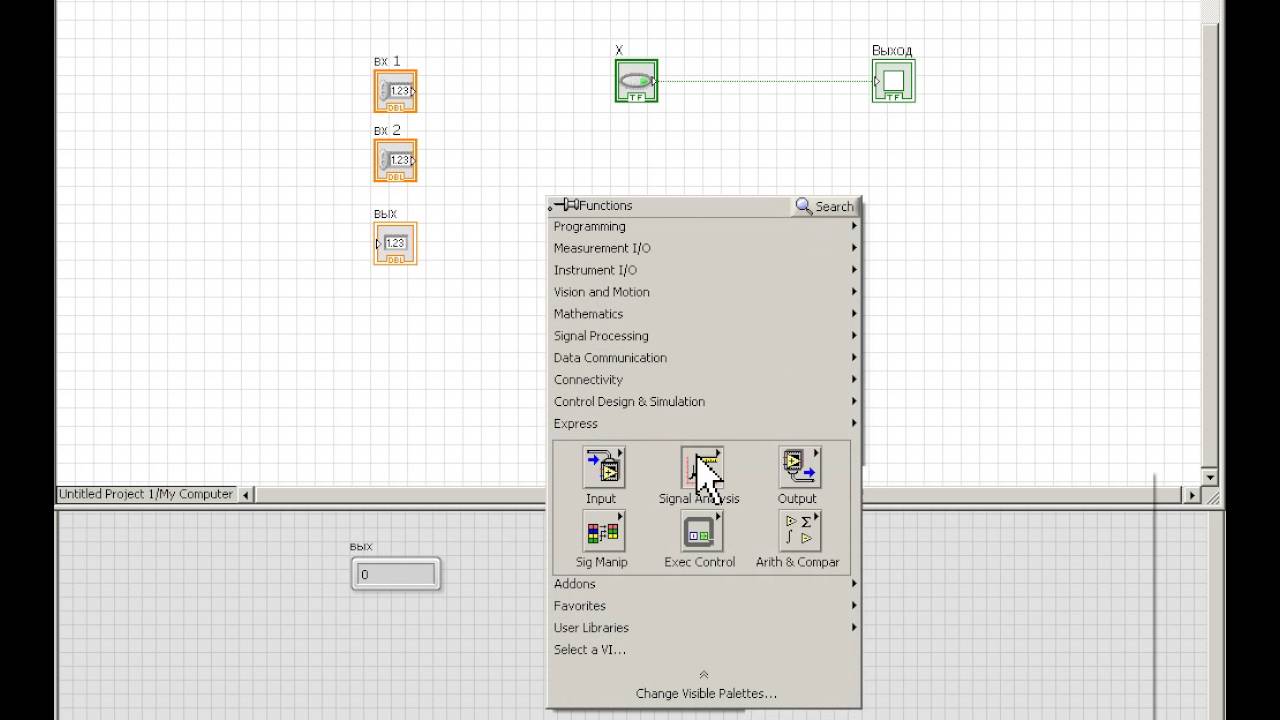The image size is (1280, 720).
Task: Open the Data Communication category
Action: tap(705, 358)
